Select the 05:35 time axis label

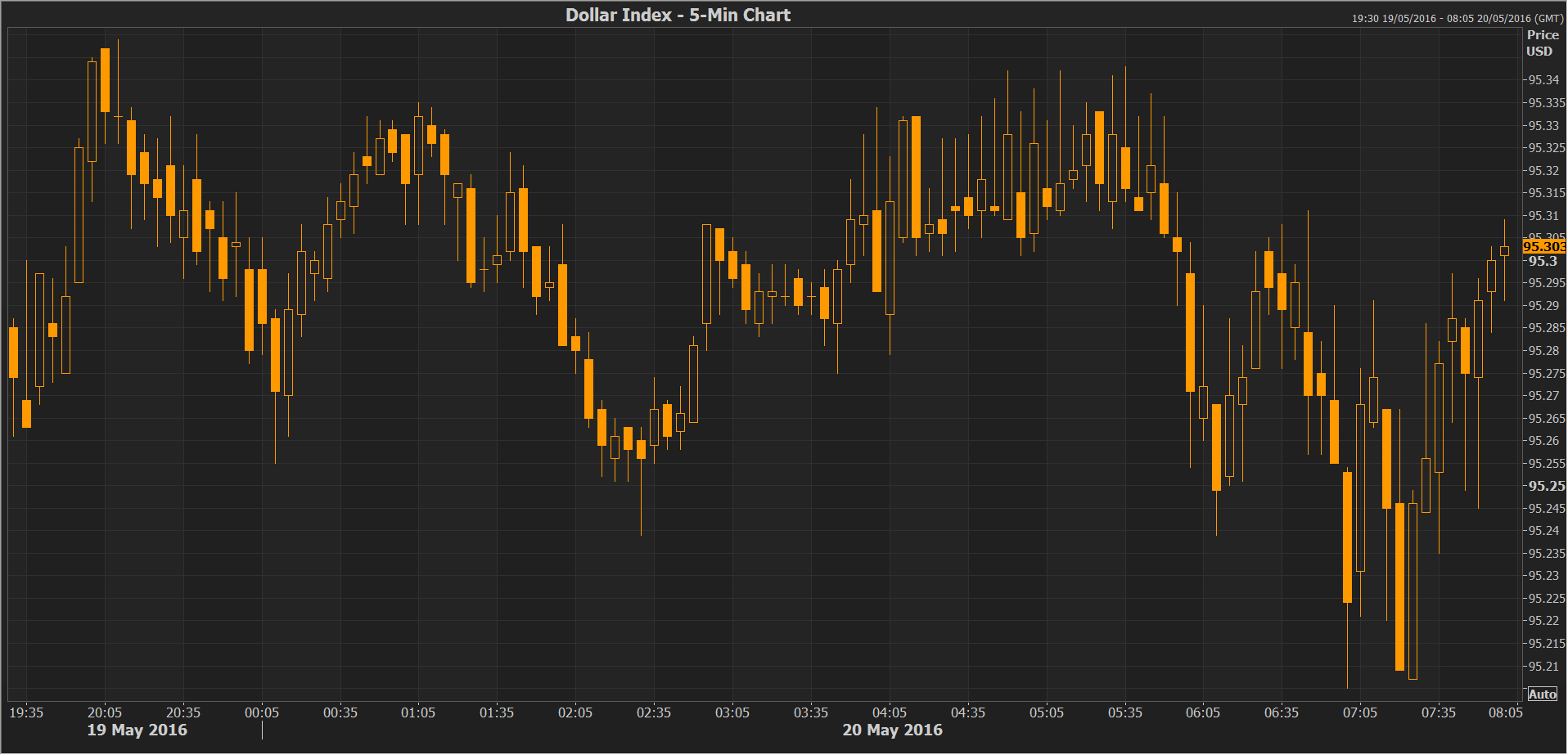point(1125,712)
